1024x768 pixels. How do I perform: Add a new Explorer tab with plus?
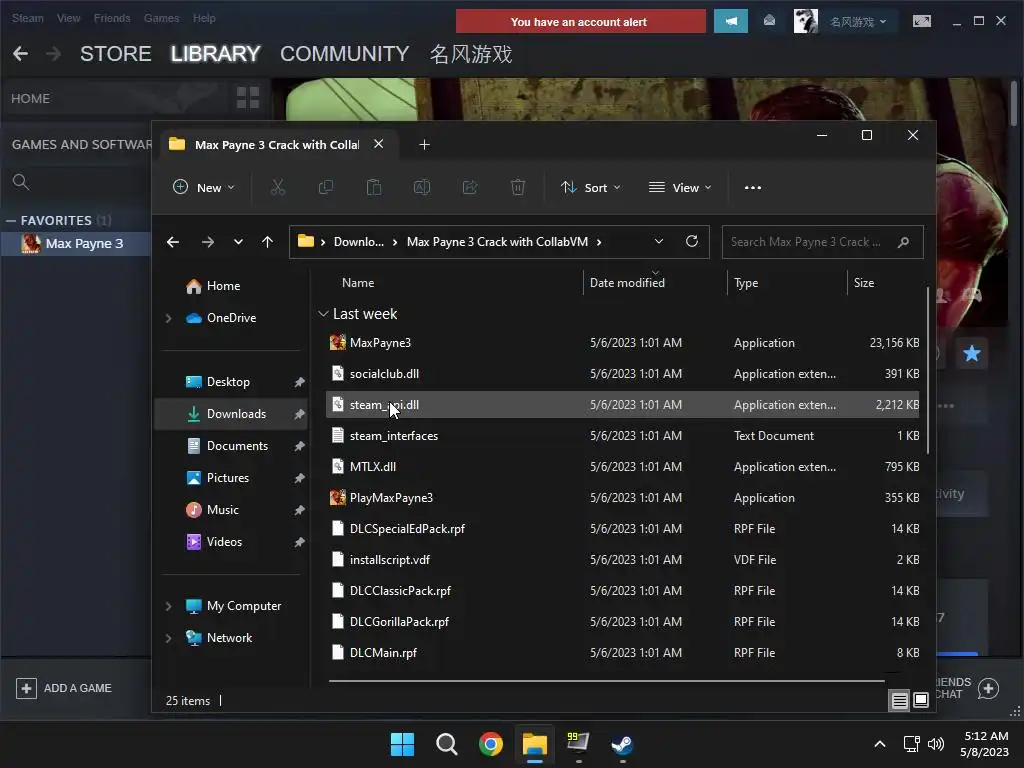click(424, 145)
